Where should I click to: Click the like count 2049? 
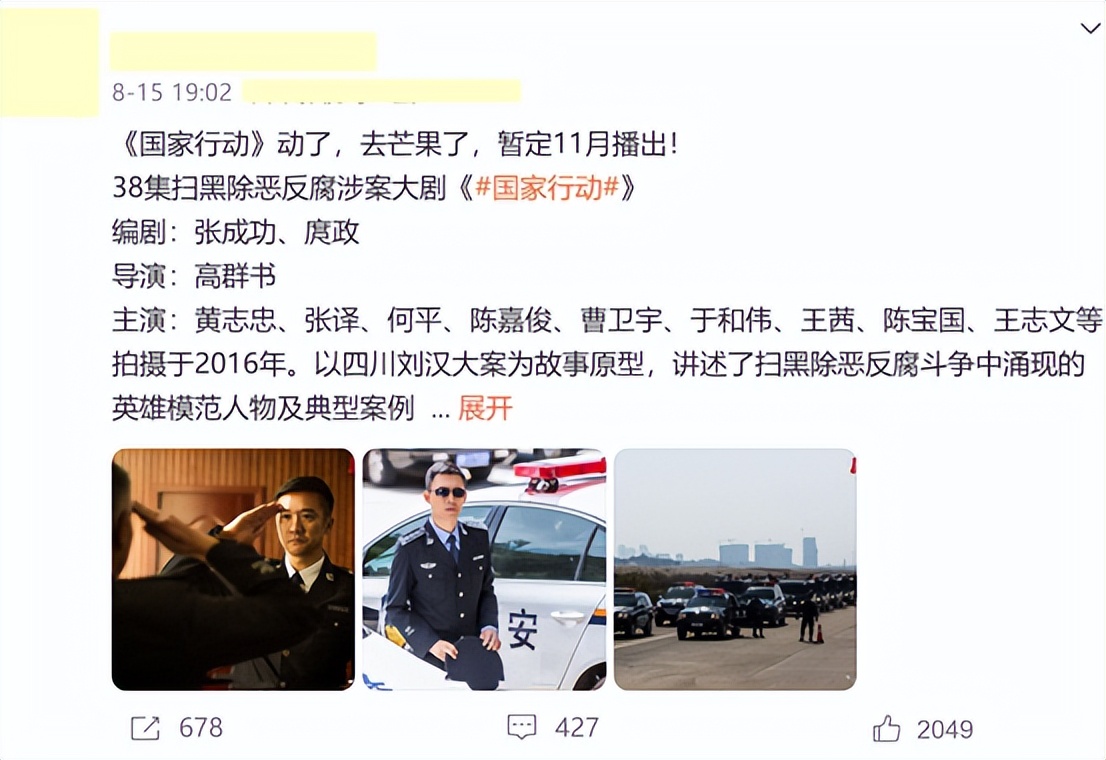[945, 729]
